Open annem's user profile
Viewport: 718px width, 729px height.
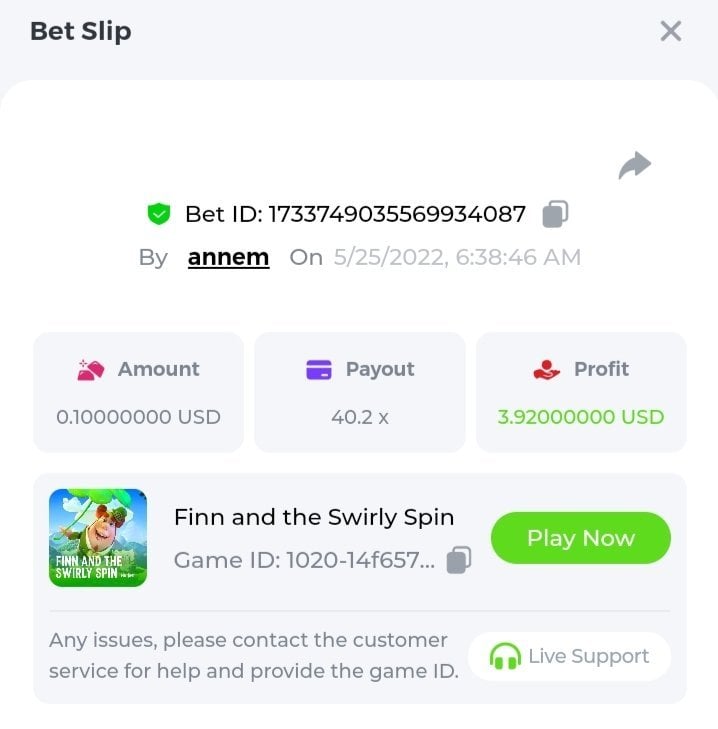[x=228, y=257]
